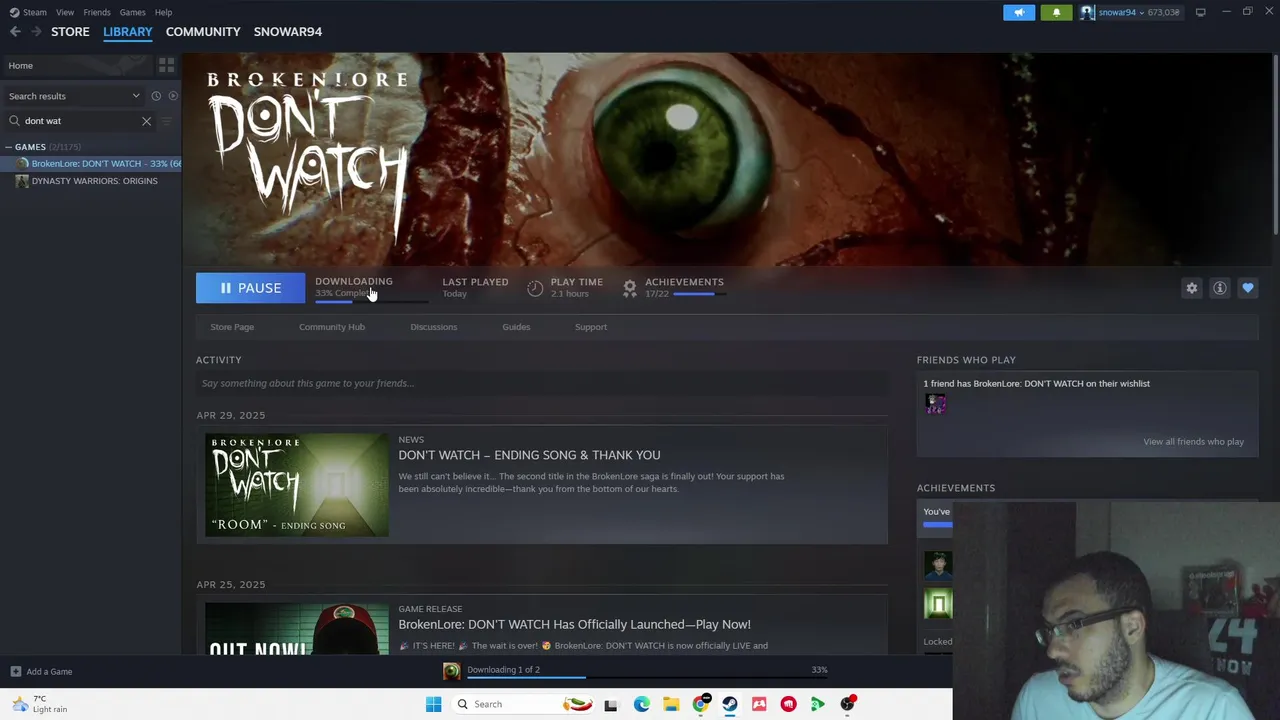Open Ending Song & Thank You news title
Viewport: 1280px width, 720px height.
point(529,455)
